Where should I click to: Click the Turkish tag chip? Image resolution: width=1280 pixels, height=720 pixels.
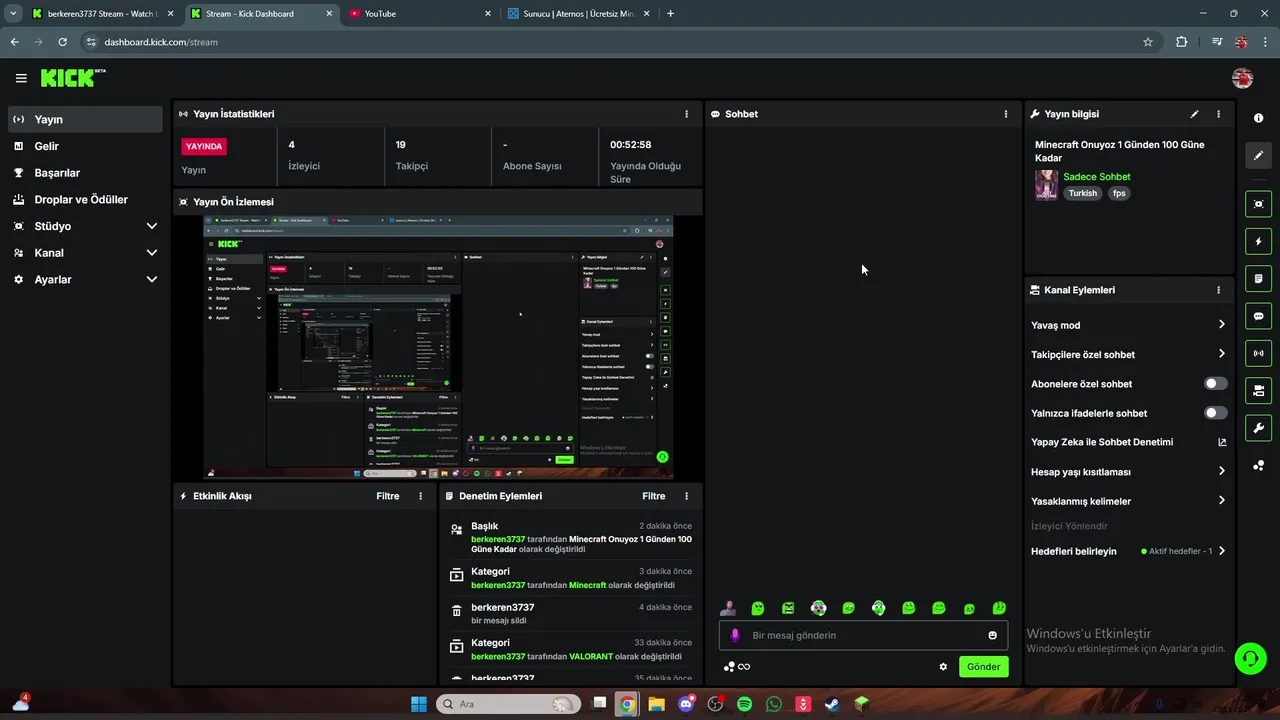[1082, 193]
